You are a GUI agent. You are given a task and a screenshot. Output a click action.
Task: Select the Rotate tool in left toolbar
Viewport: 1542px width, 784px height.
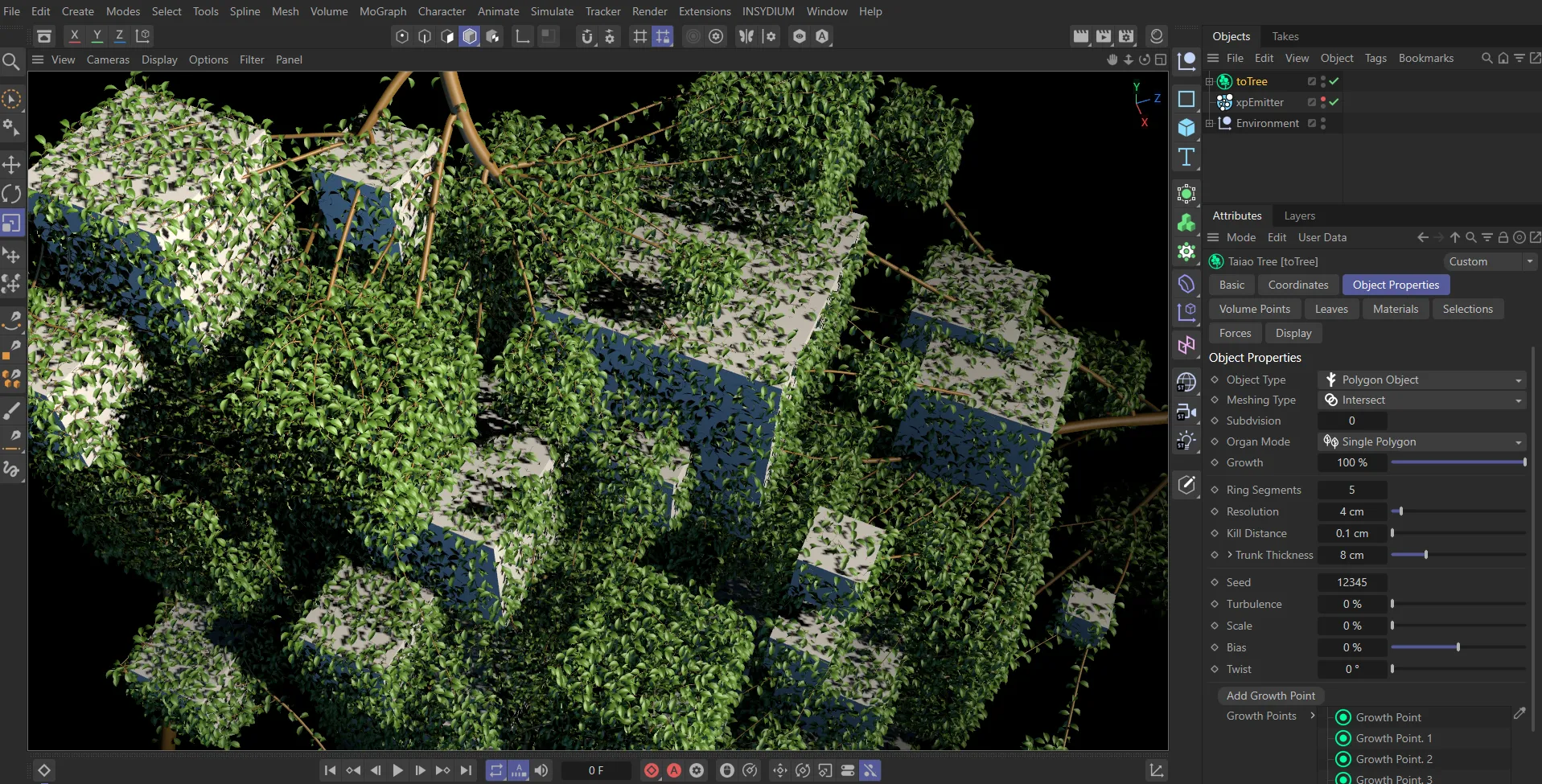11,194
